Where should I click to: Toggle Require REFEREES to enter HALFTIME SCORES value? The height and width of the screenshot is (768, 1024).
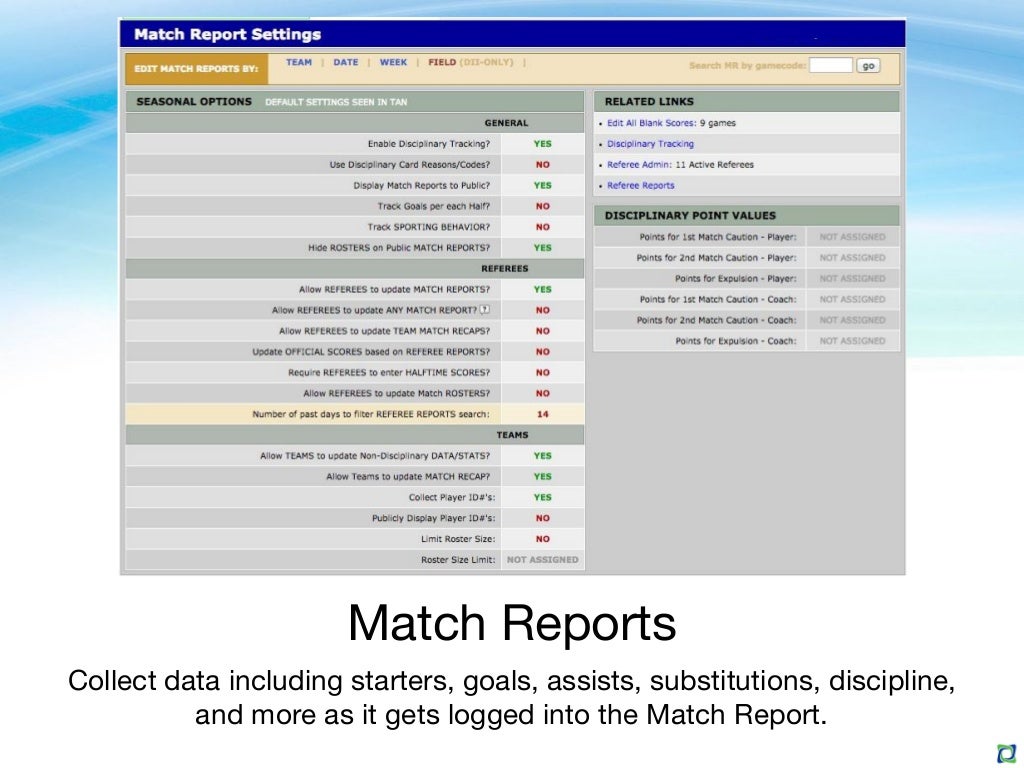(x=542, y=373)
